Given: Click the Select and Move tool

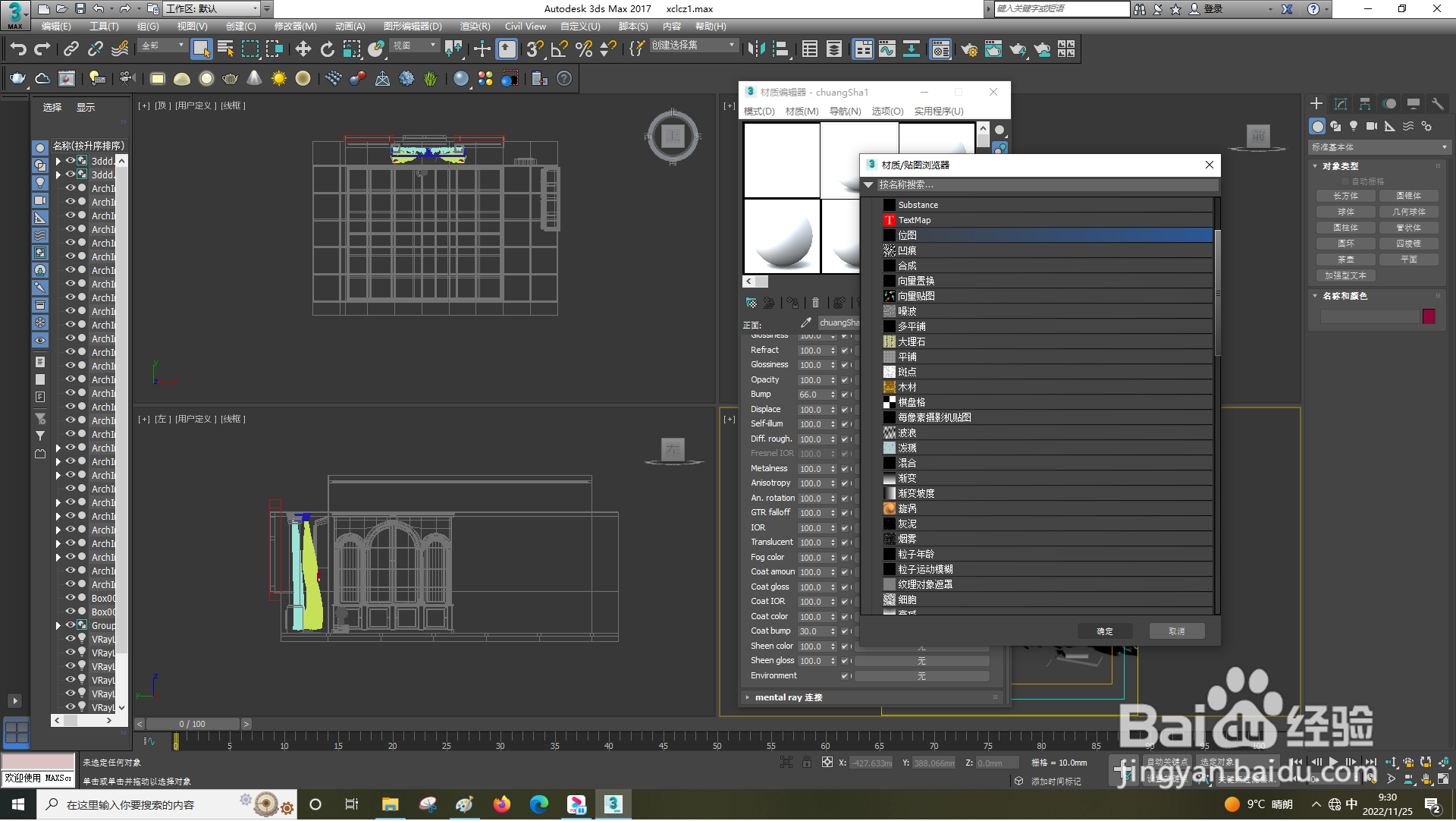Looking at the screenshot, I should 303,49.
